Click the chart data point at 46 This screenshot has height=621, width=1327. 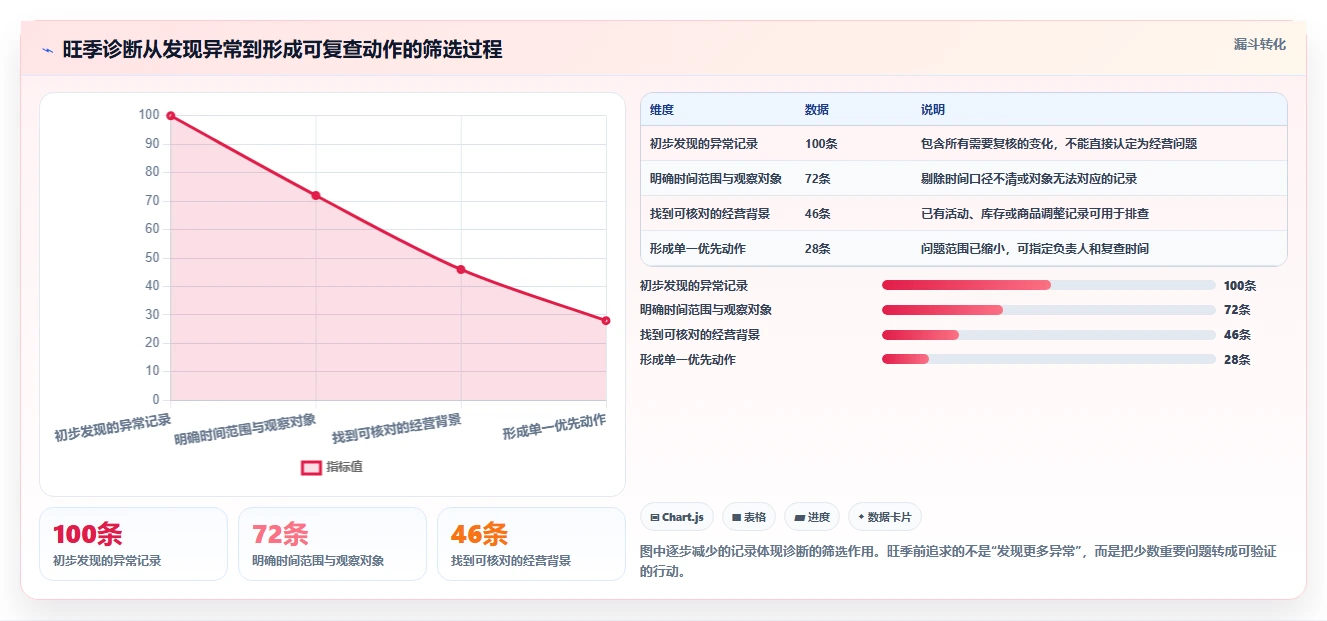pyautogui.click(x=461, y=269)
